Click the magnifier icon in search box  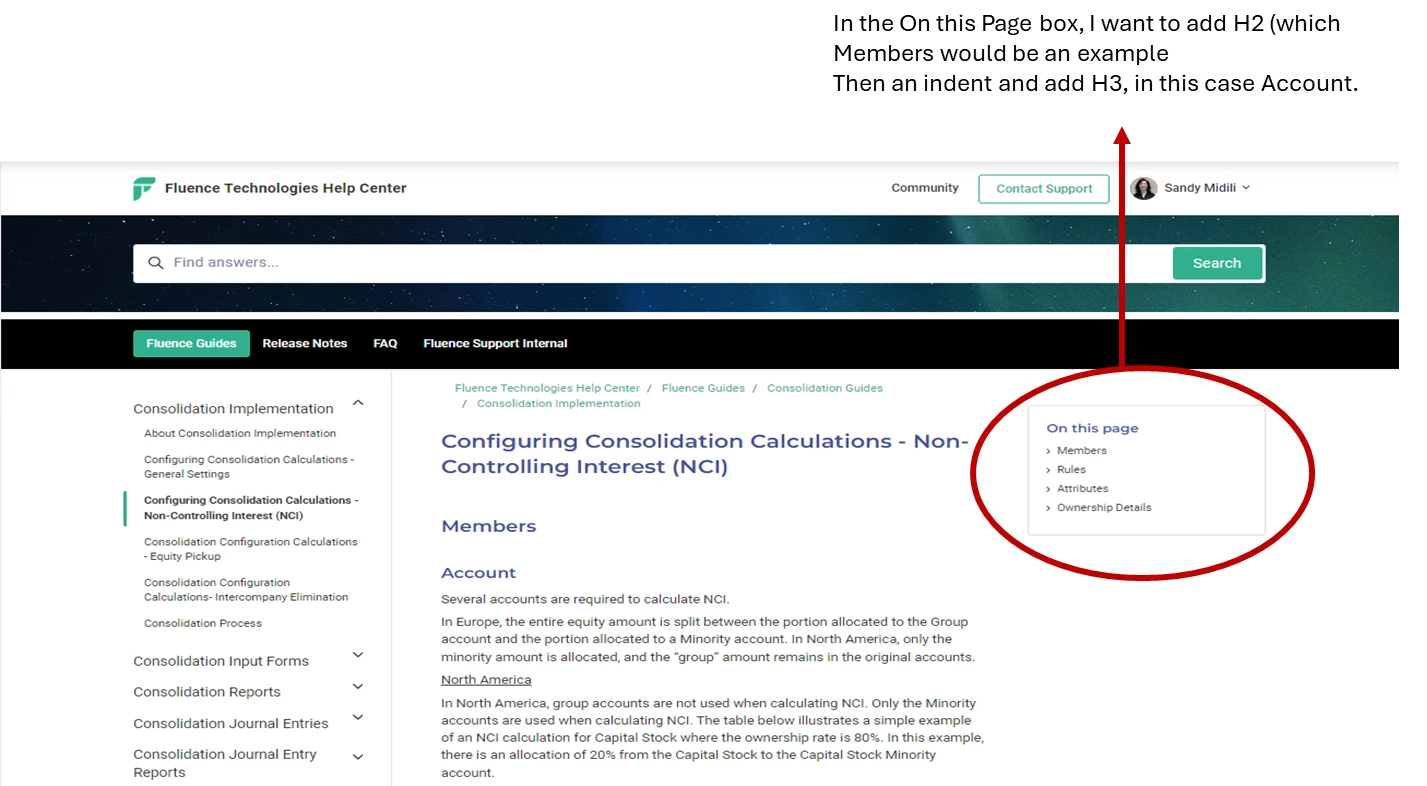pyautogui.click(x=155, y=263)
